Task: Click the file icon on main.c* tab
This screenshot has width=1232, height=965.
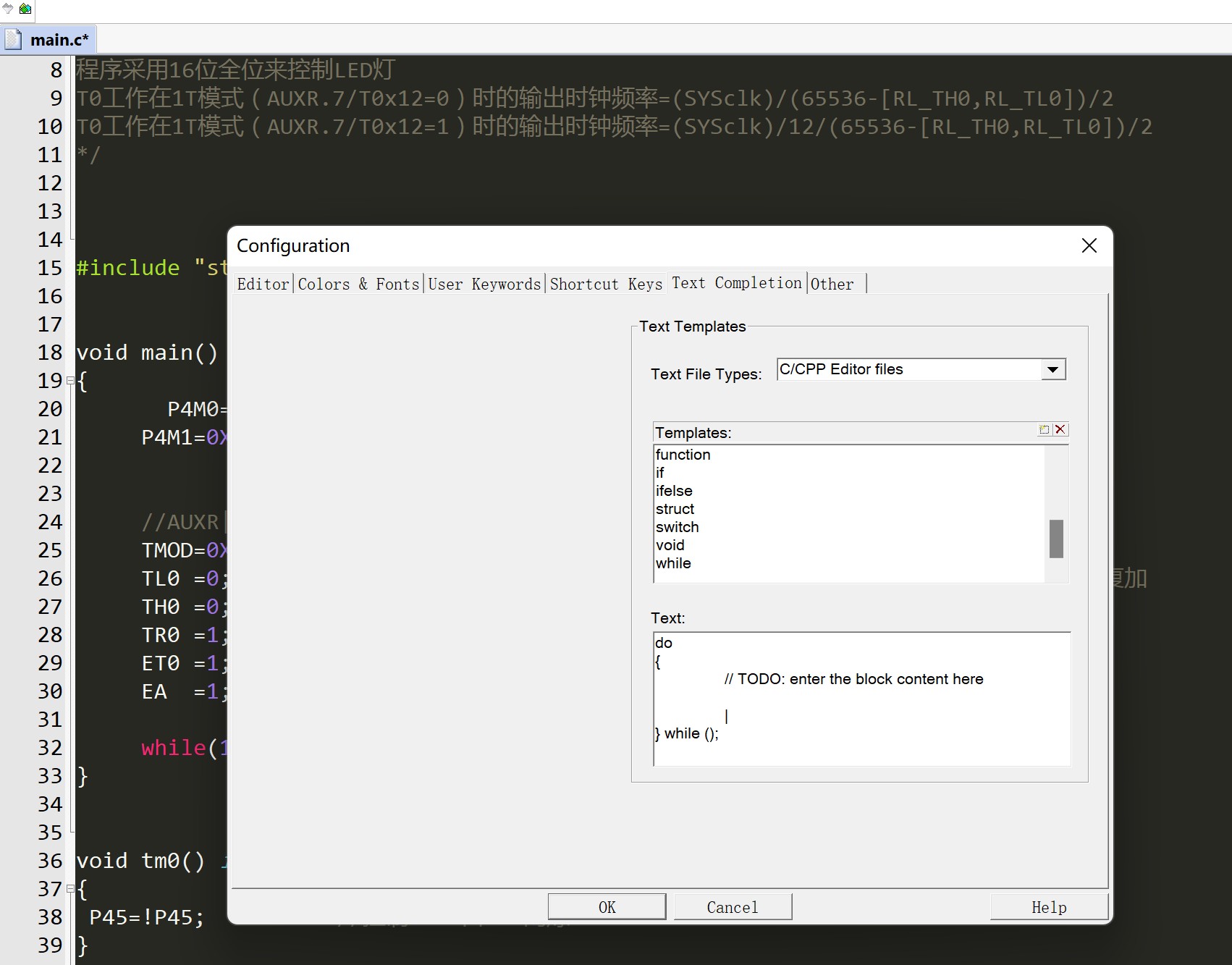Action: 13,39
